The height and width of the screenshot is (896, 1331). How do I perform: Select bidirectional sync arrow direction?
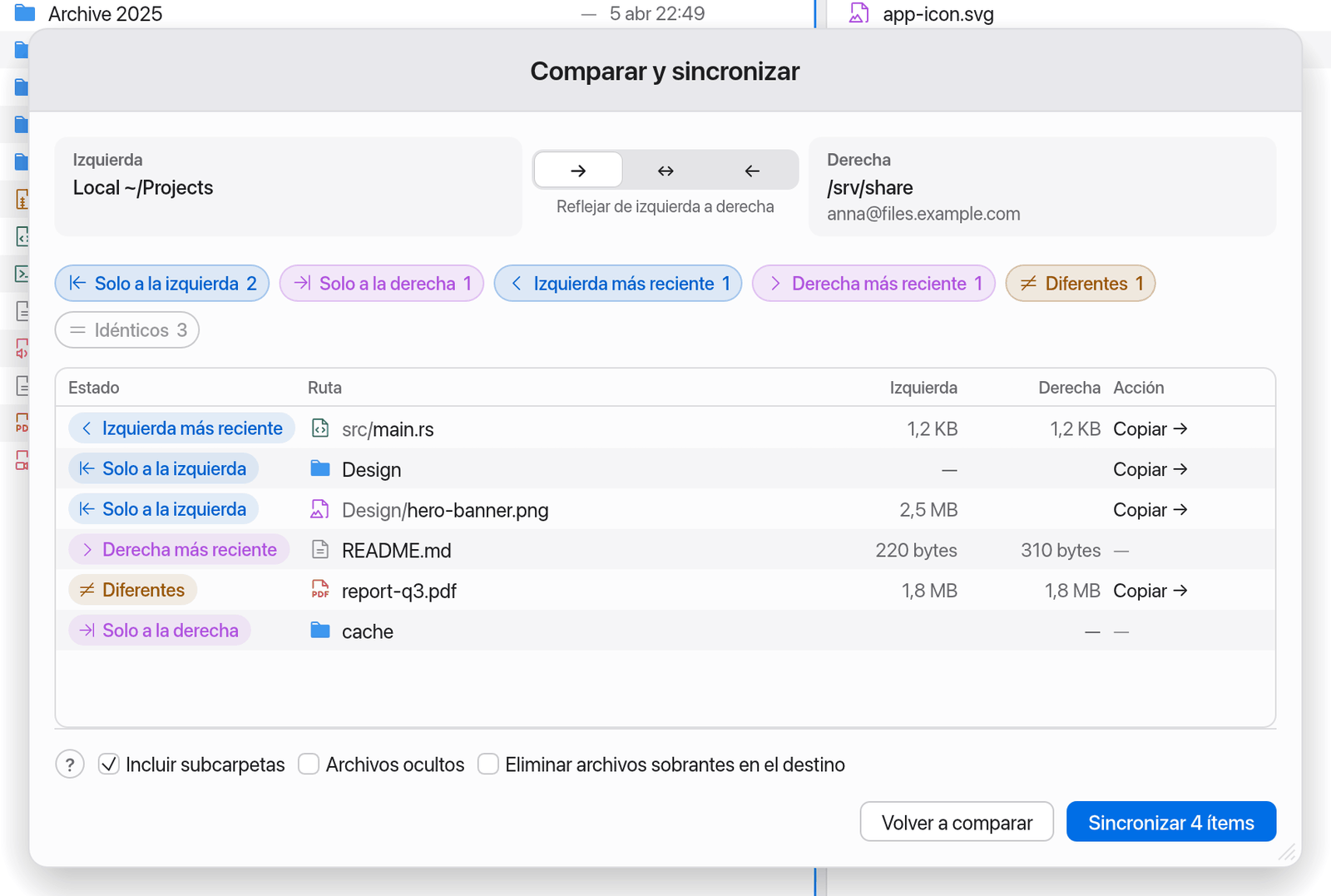665,171
